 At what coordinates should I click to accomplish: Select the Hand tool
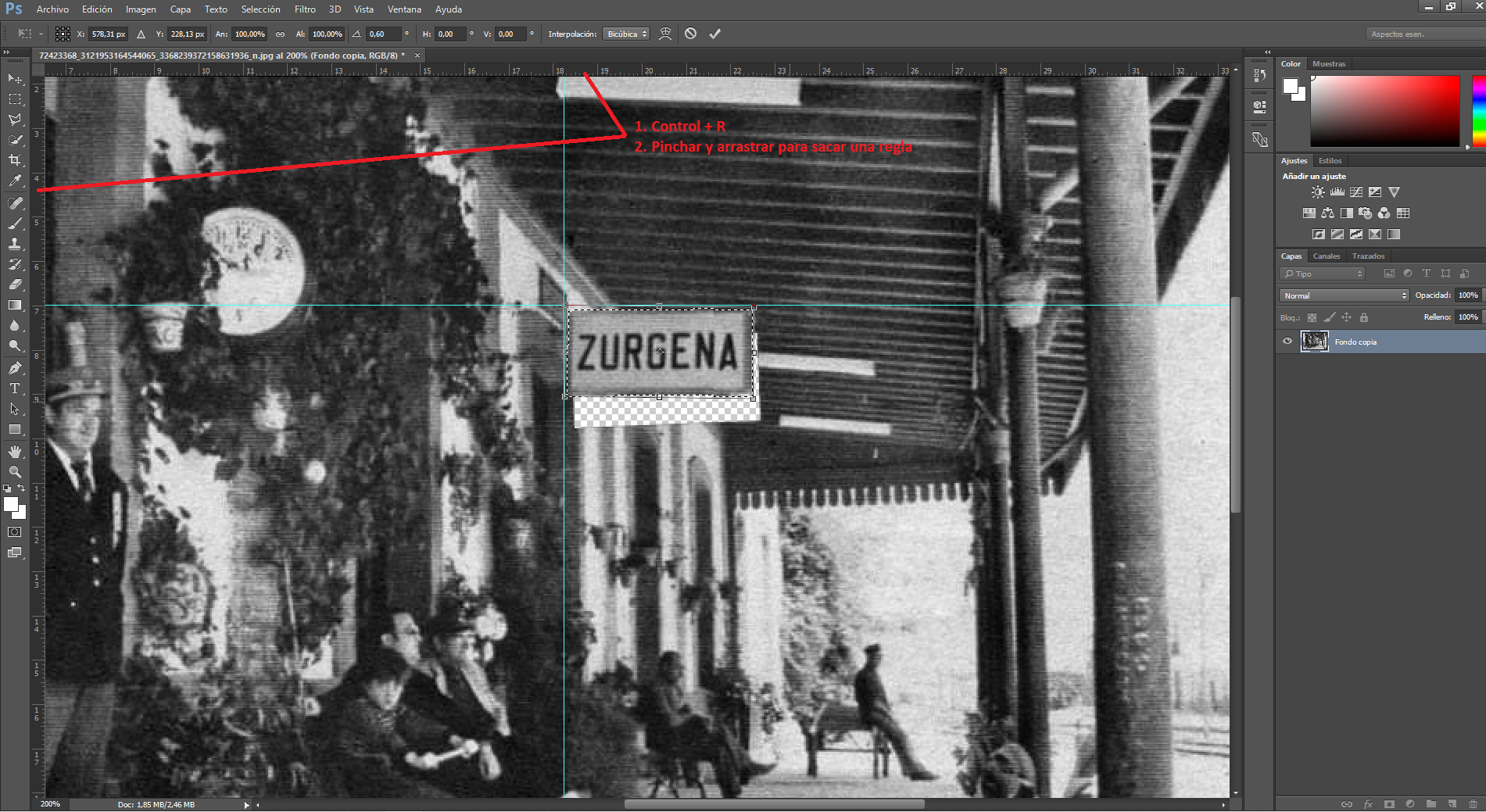point(15,452)
